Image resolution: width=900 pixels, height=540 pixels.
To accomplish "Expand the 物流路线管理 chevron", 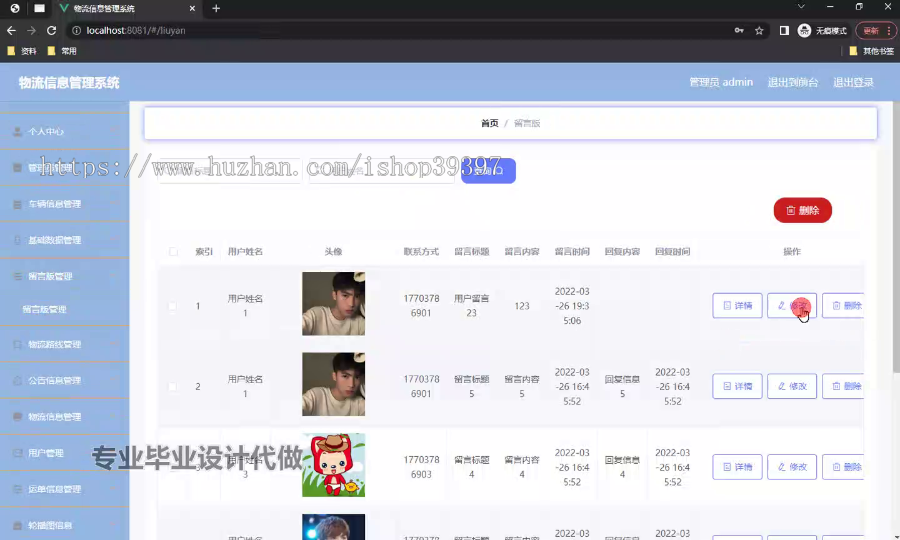I will 113,344.
